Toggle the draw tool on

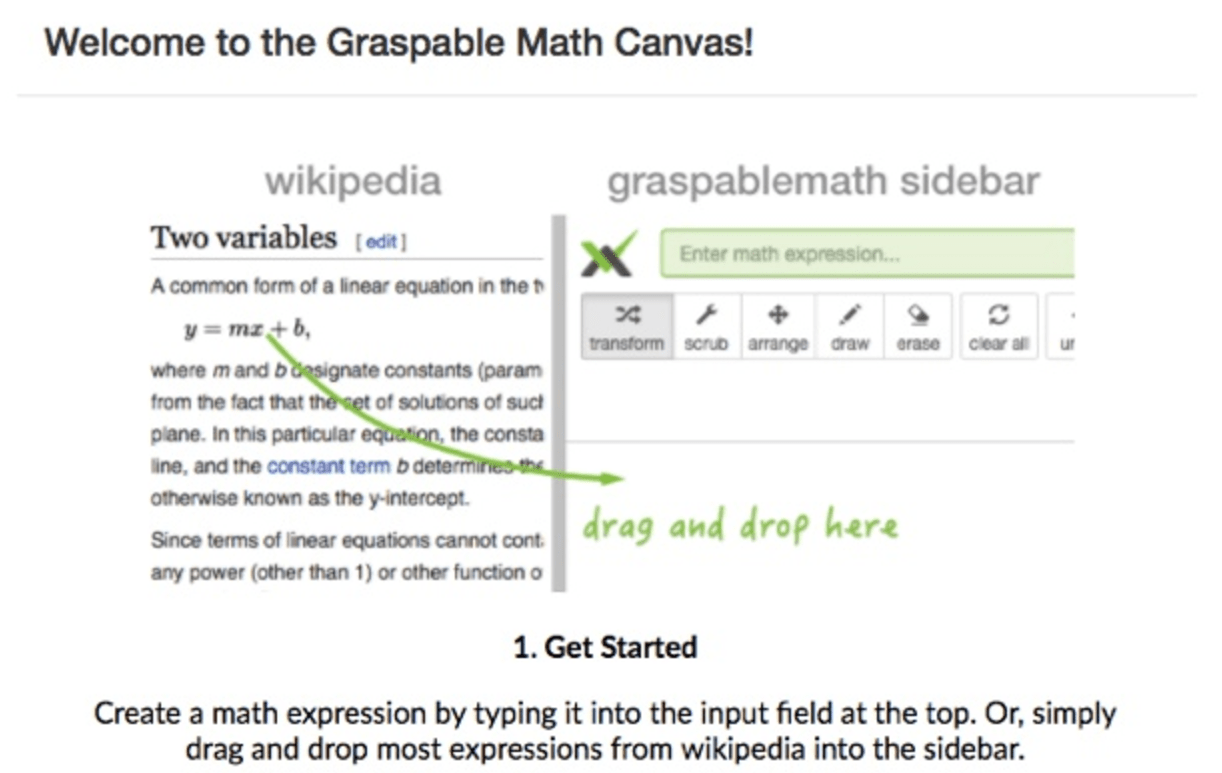pyautogui.click(x=849, y=325)
